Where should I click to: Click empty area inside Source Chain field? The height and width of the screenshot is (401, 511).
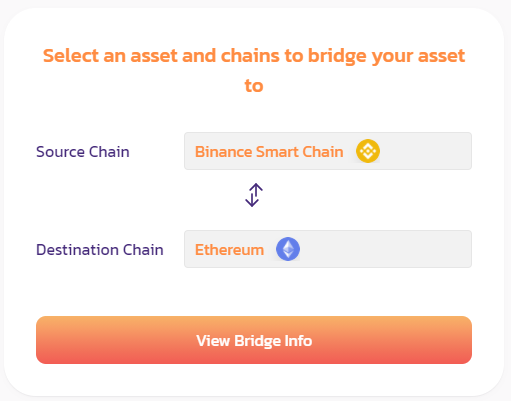coord(425,151)
